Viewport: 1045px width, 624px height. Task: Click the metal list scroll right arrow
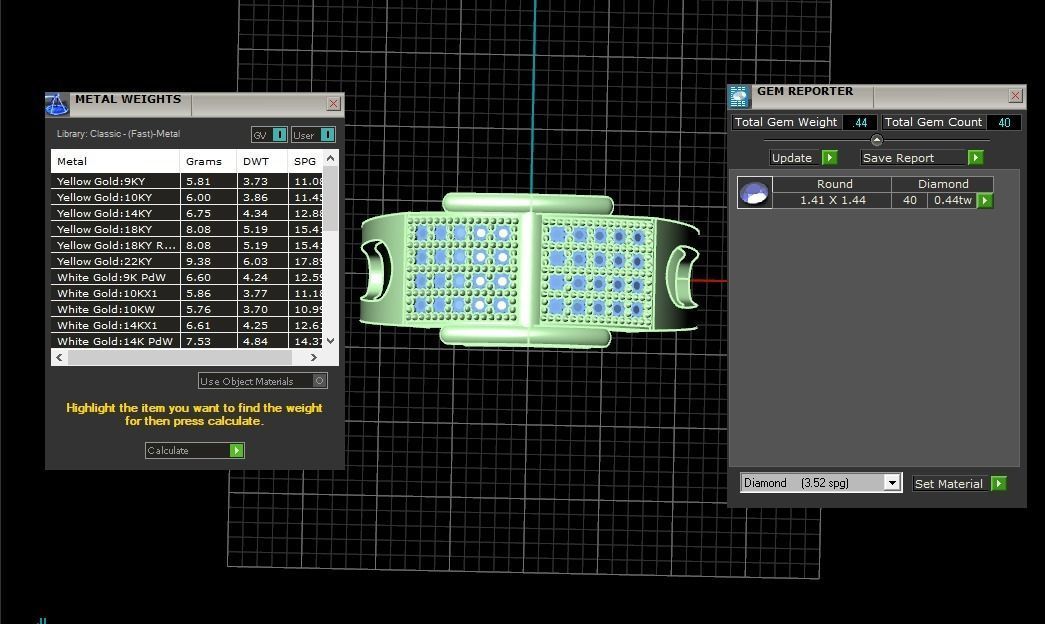coord(313,357)
